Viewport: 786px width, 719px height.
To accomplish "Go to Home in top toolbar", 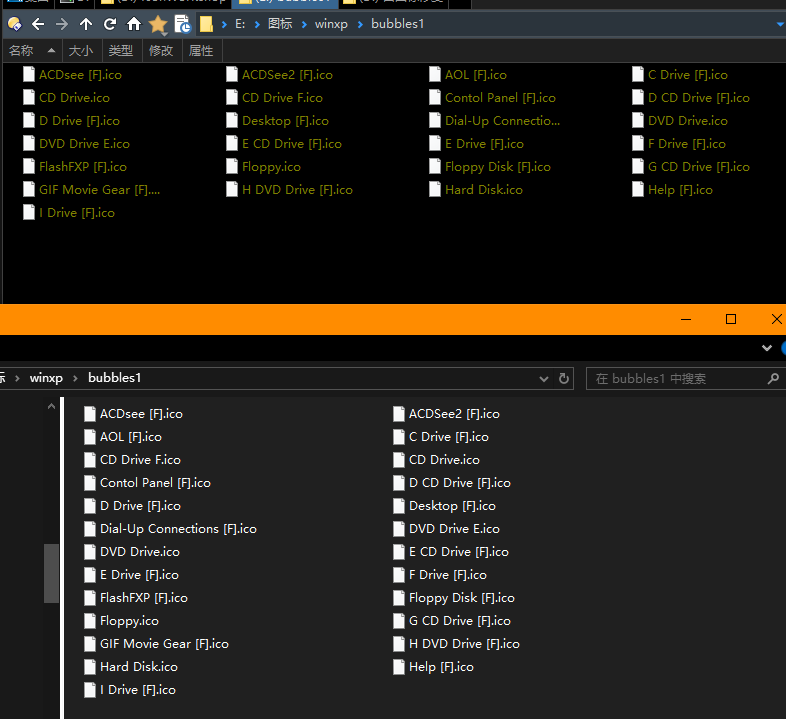I will pyautogui.click(x=133, y=23).
